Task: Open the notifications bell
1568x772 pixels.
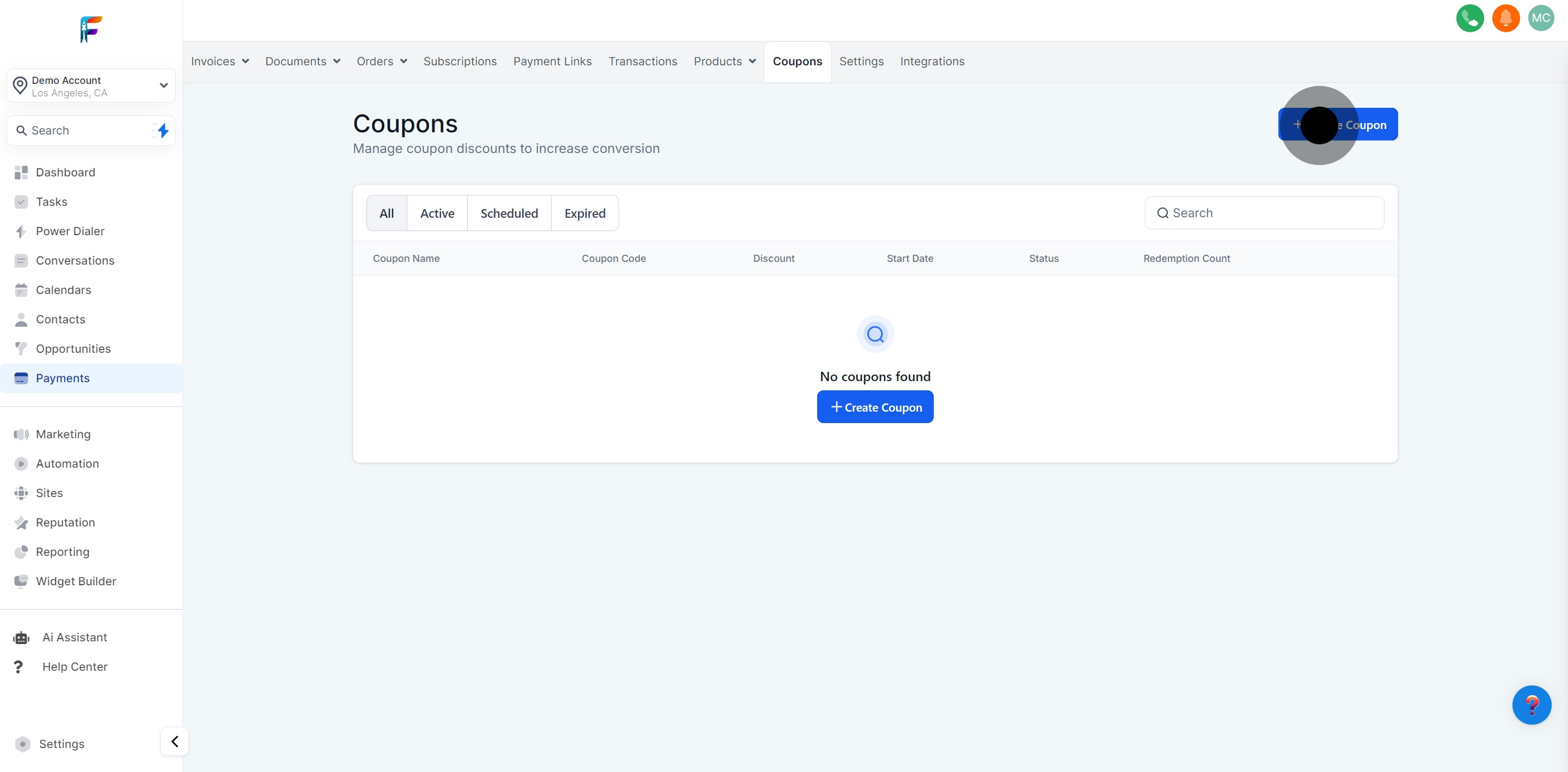Action: [1505, 19]
